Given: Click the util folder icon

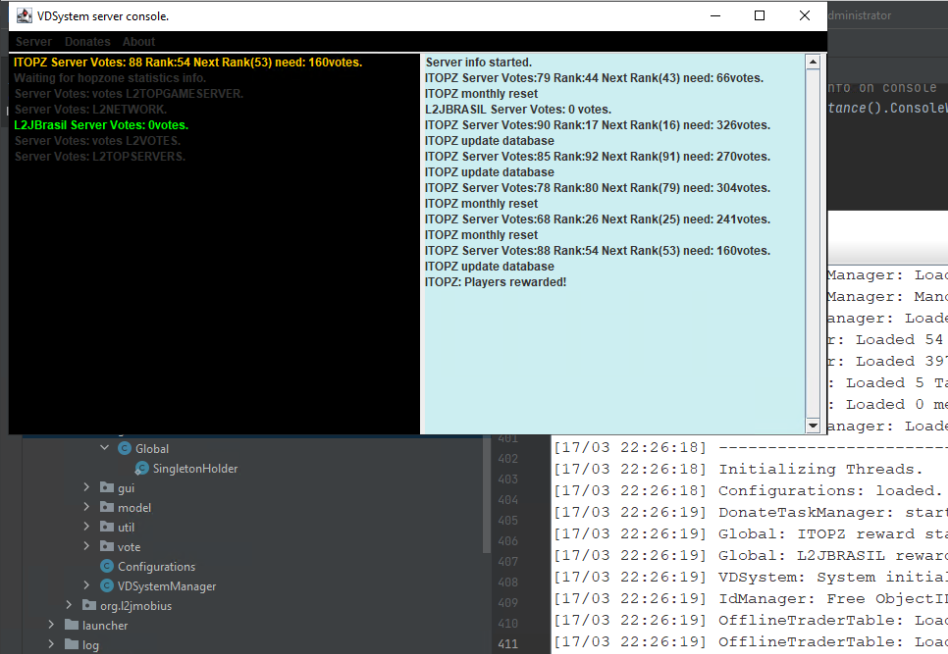Looking at the screenshot, I should pyautogui.click(x=107, y=526).
